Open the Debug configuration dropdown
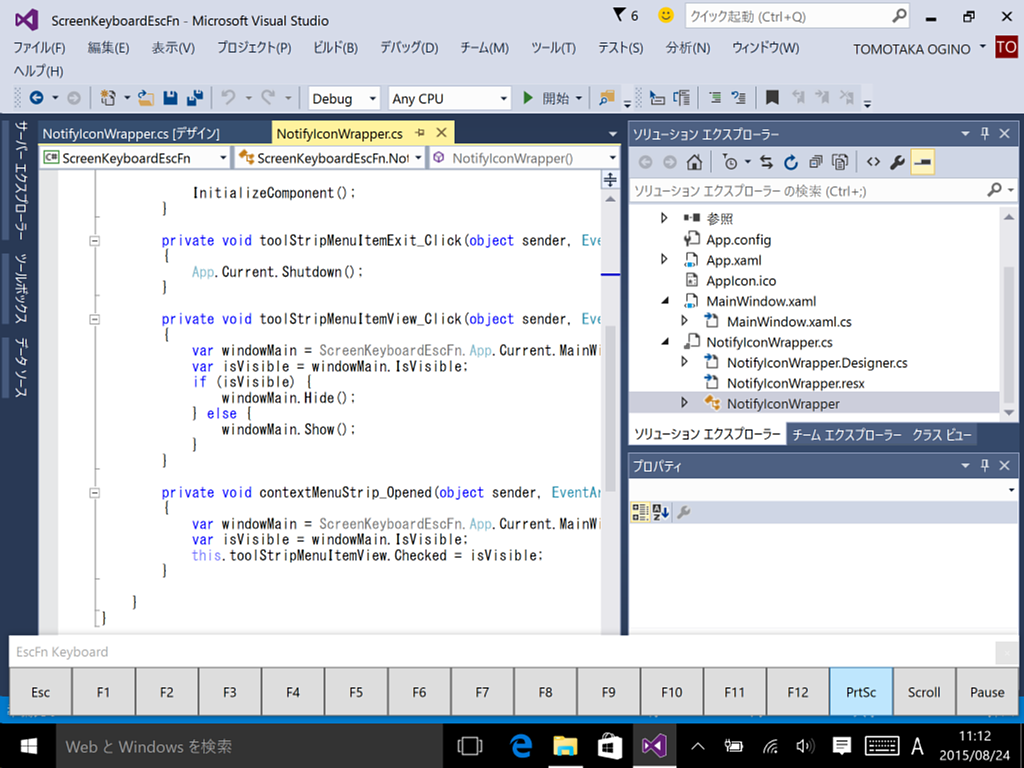The image size is (1024, 768). (343, 98)
